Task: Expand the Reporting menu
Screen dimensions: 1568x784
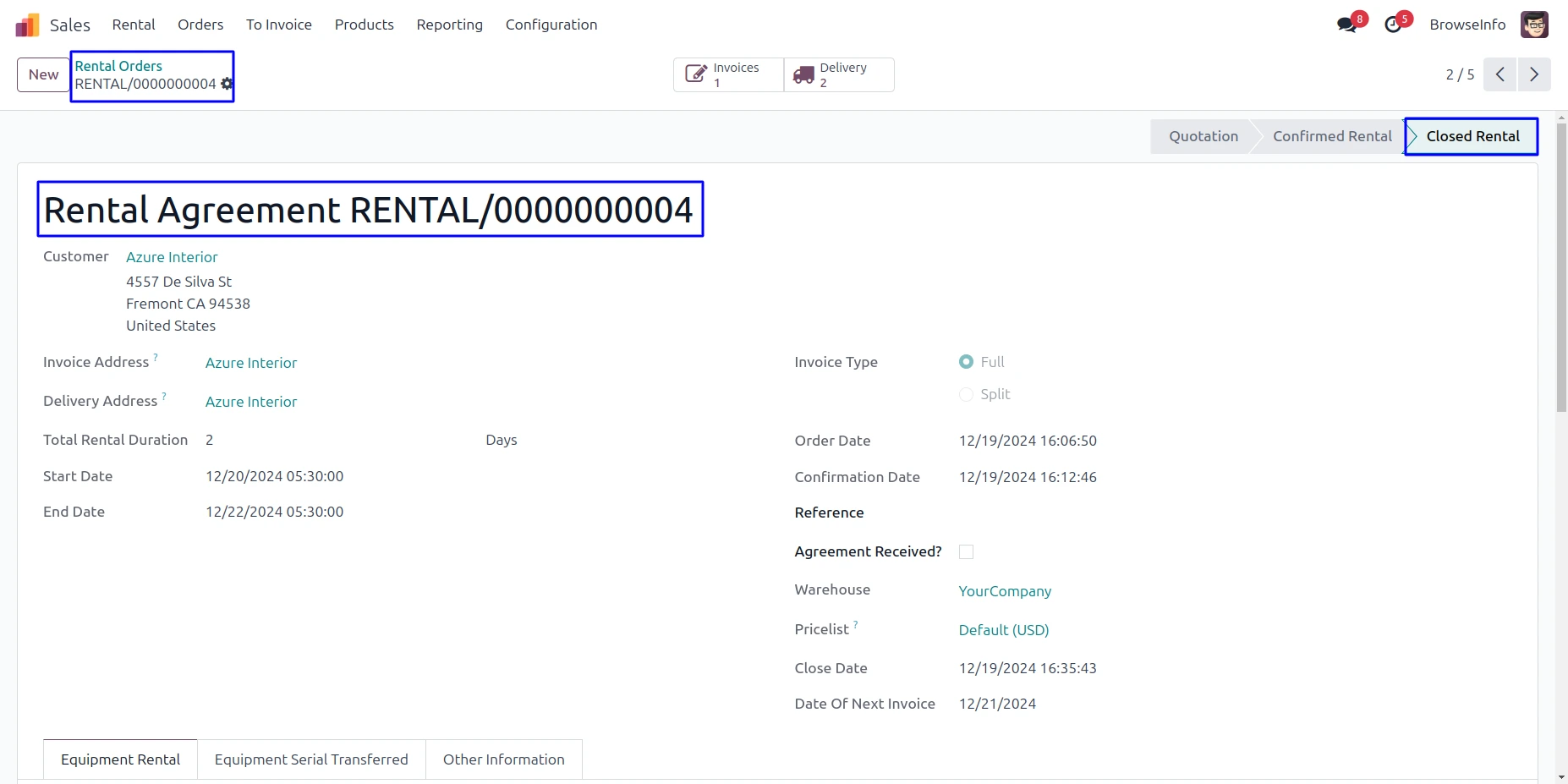Action: 449,25
